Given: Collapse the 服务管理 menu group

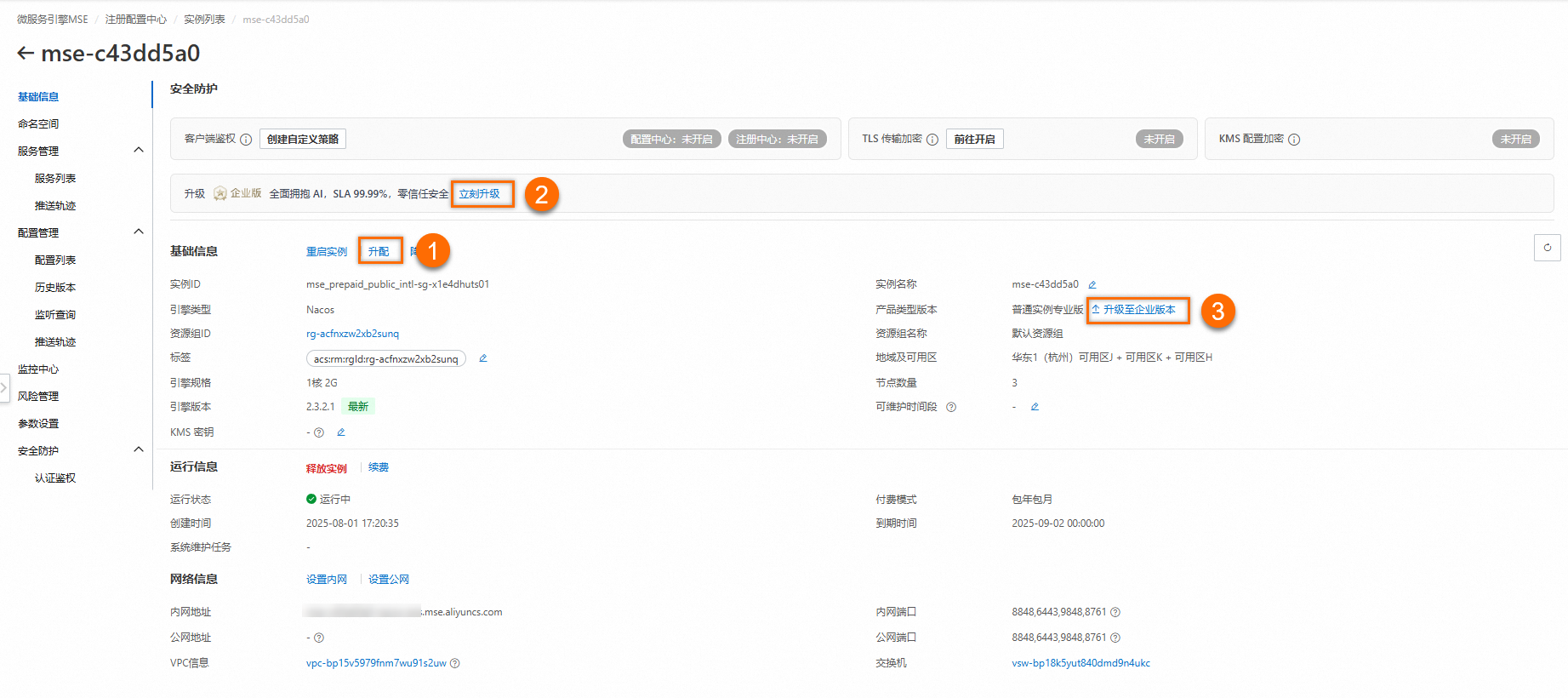Looking at the screenshot, I should (x=139, y=151).
